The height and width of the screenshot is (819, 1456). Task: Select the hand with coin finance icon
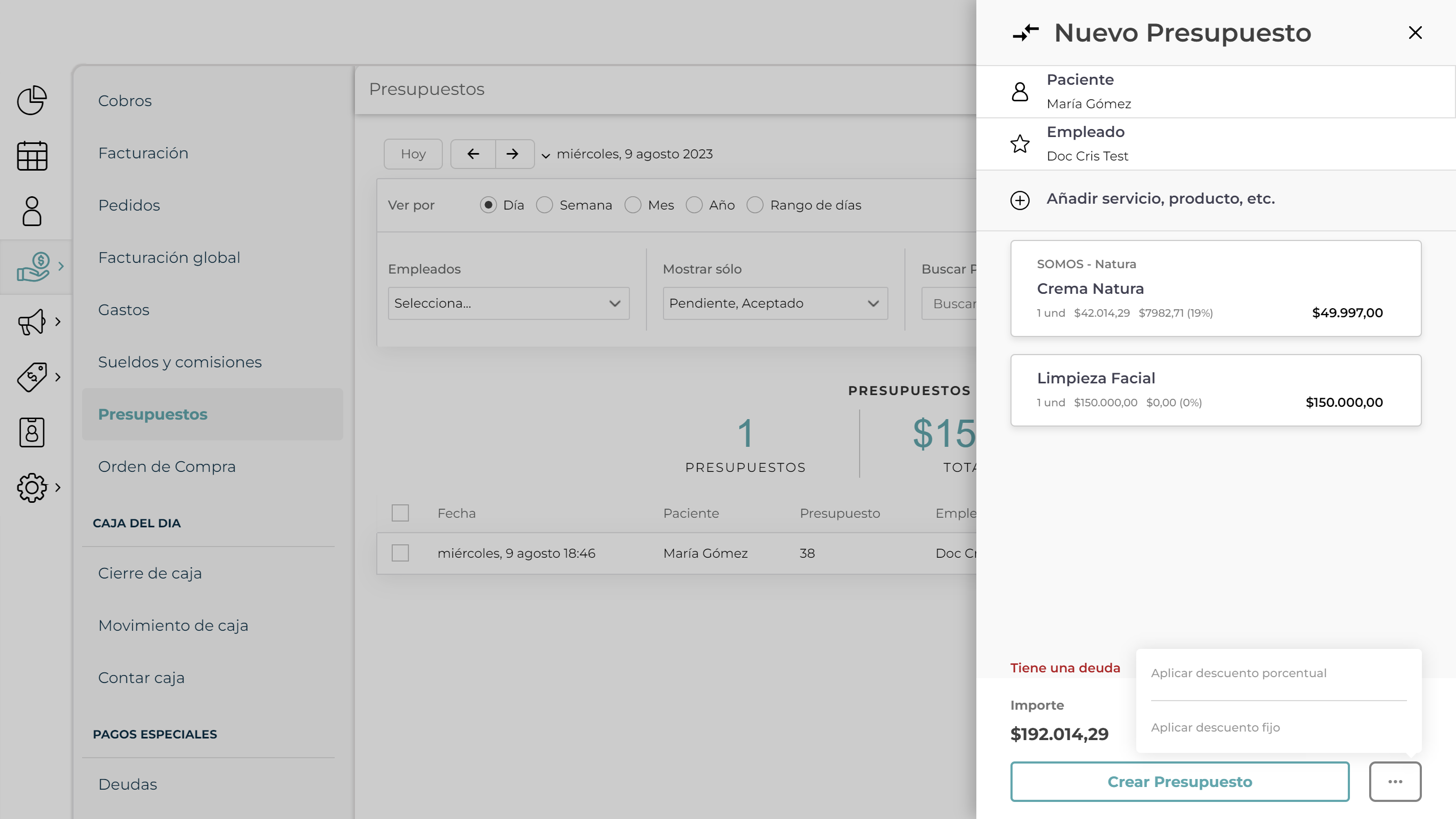[x=34, y=267]
